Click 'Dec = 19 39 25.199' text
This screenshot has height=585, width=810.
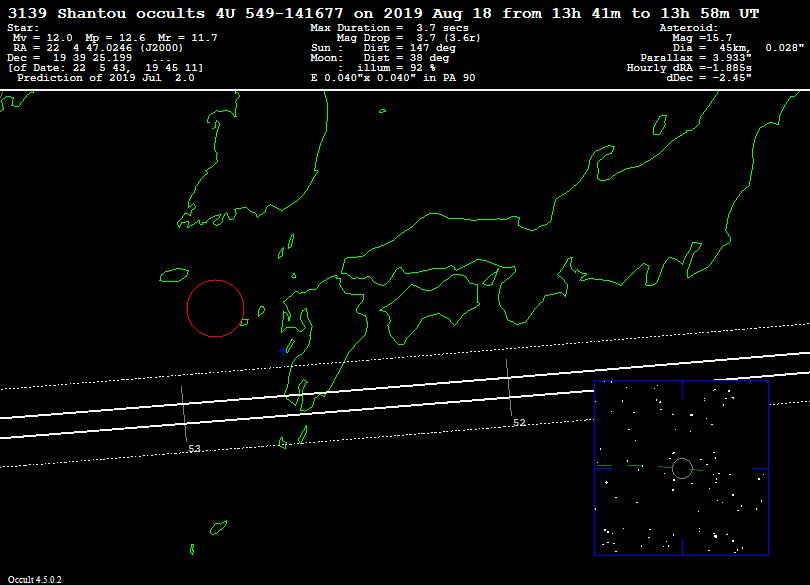pyautogui.click(x=70, y=57)
